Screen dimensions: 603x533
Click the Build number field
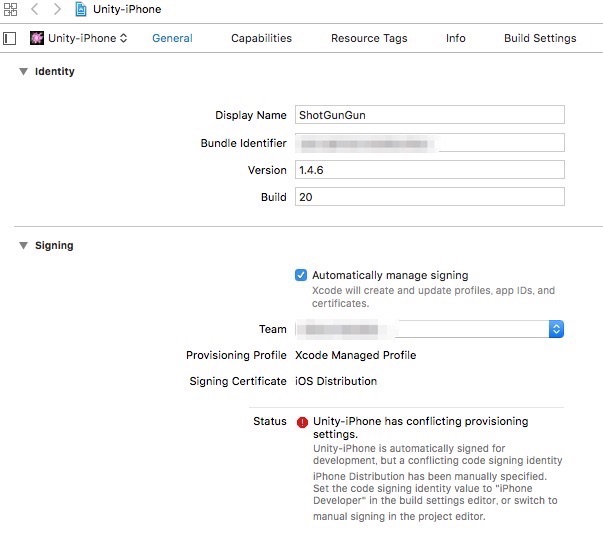(430, 197)
